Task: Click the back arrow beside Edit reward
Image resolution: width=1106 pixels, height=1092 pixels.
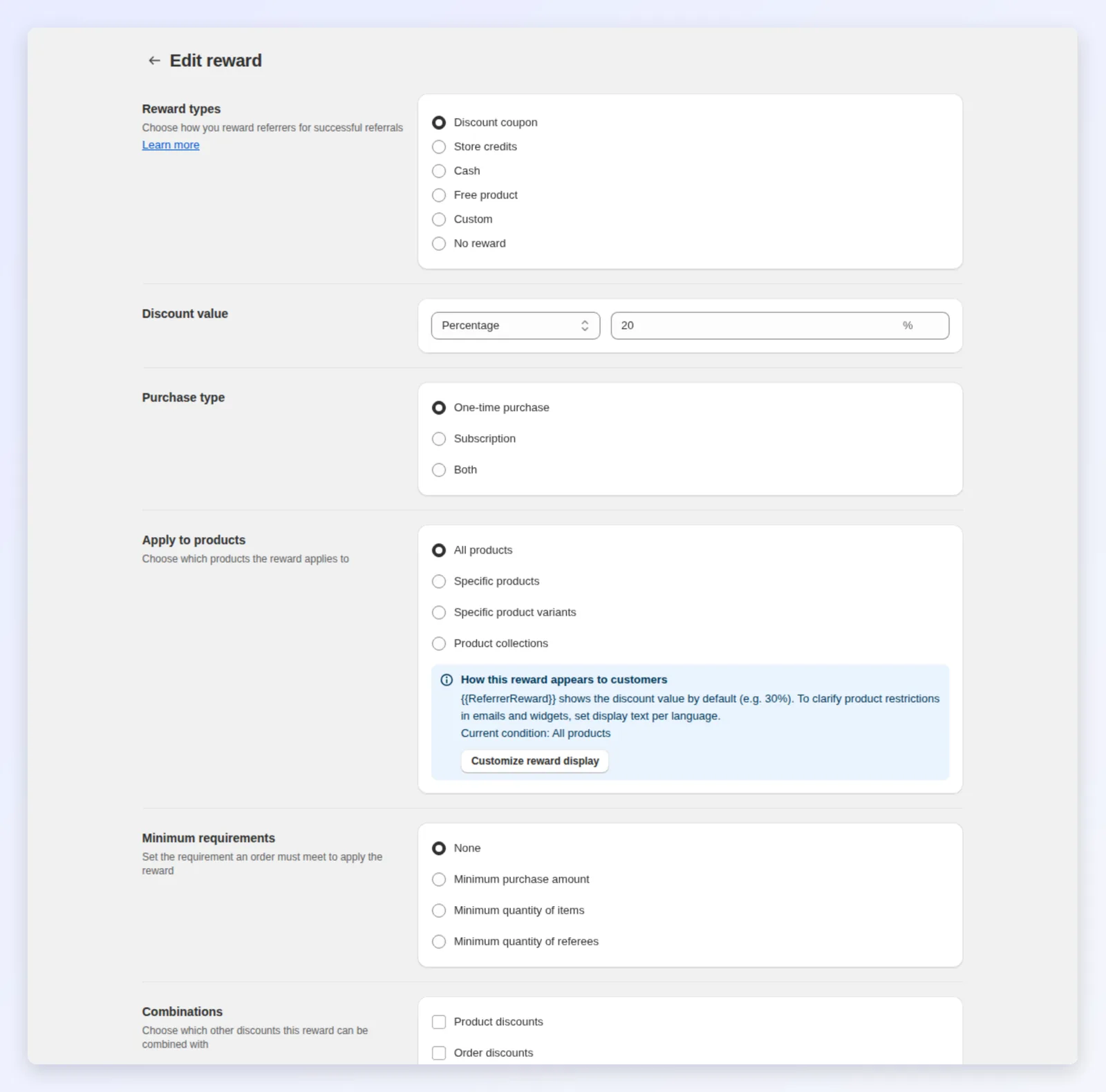Action: (x=154, y=61)
